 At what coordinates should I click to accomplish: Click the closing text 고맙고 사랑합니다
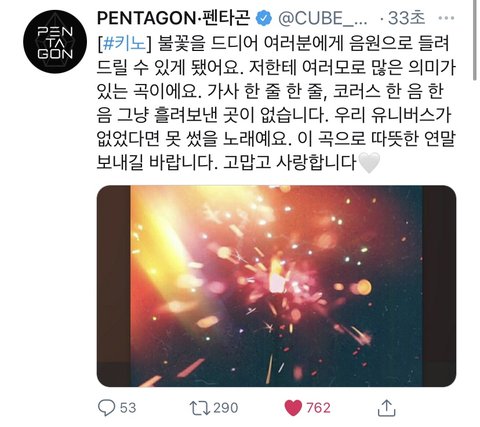coord(289,163)
